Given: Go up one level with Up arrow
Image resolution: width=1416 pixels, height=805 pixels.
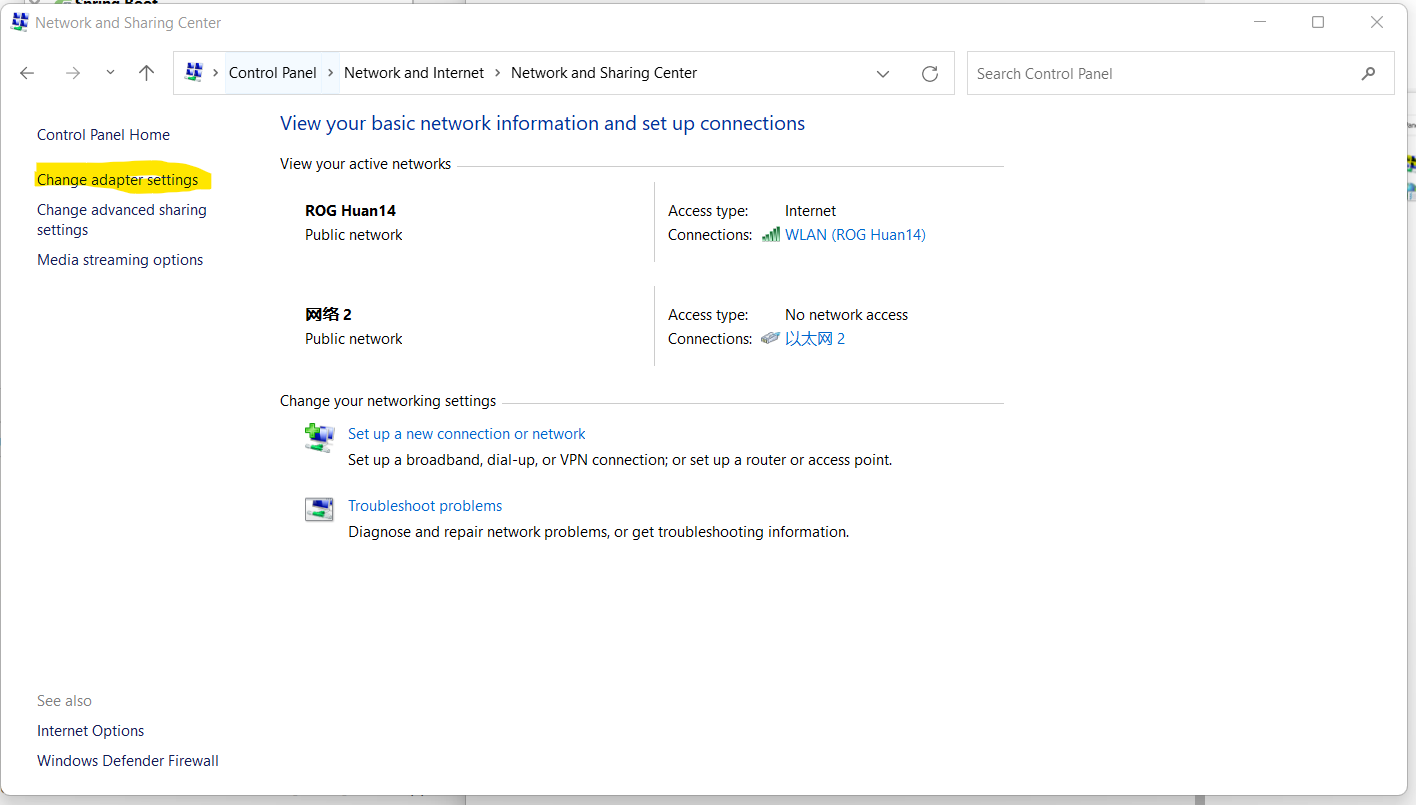Looking at the screenshot, I should click(x=146, y=73).
